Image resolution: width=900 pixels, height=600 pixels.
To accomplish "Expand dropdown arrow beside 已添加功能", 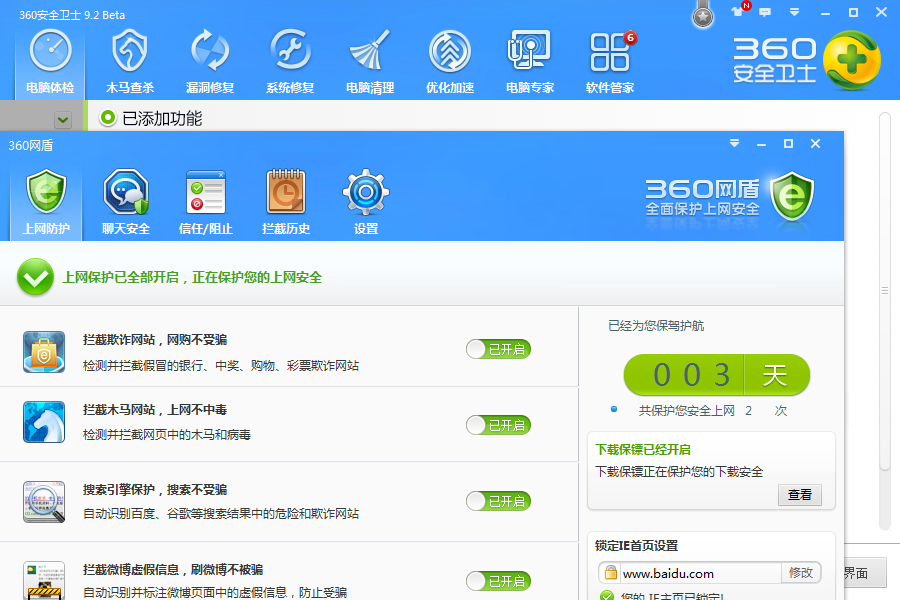I will (63, 120).
